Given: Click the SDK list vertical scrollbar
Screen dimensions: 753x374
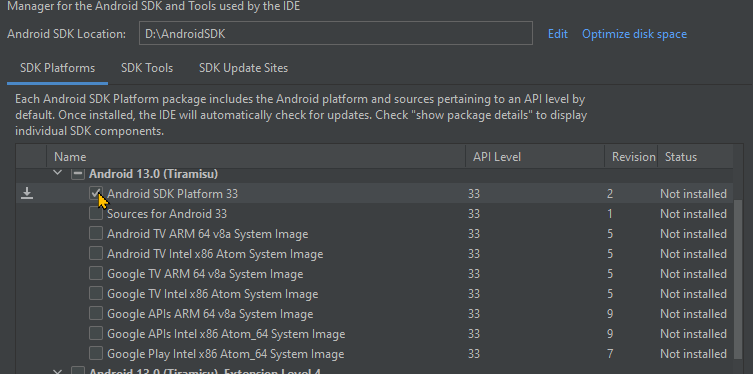Looking at the screenshot, I should click(738, 280).
